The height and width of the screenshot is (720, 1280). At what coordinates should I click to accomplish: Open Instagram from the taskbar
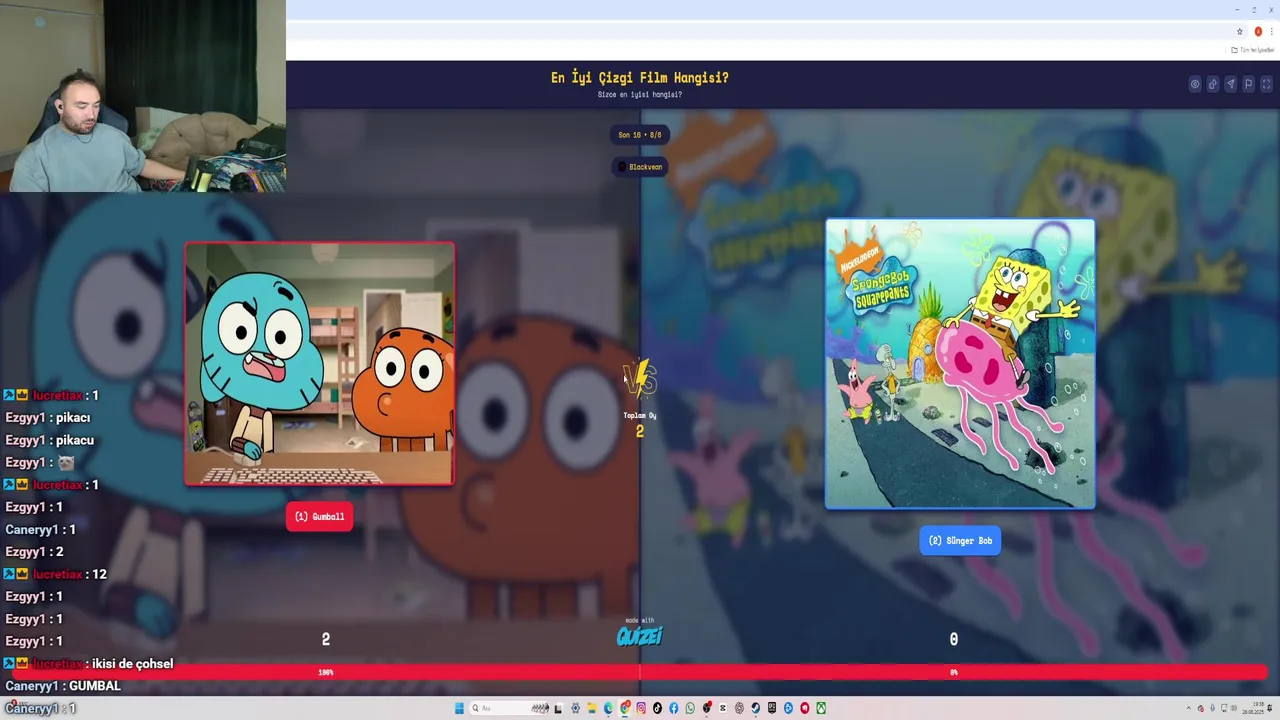(x=641, y=708)
